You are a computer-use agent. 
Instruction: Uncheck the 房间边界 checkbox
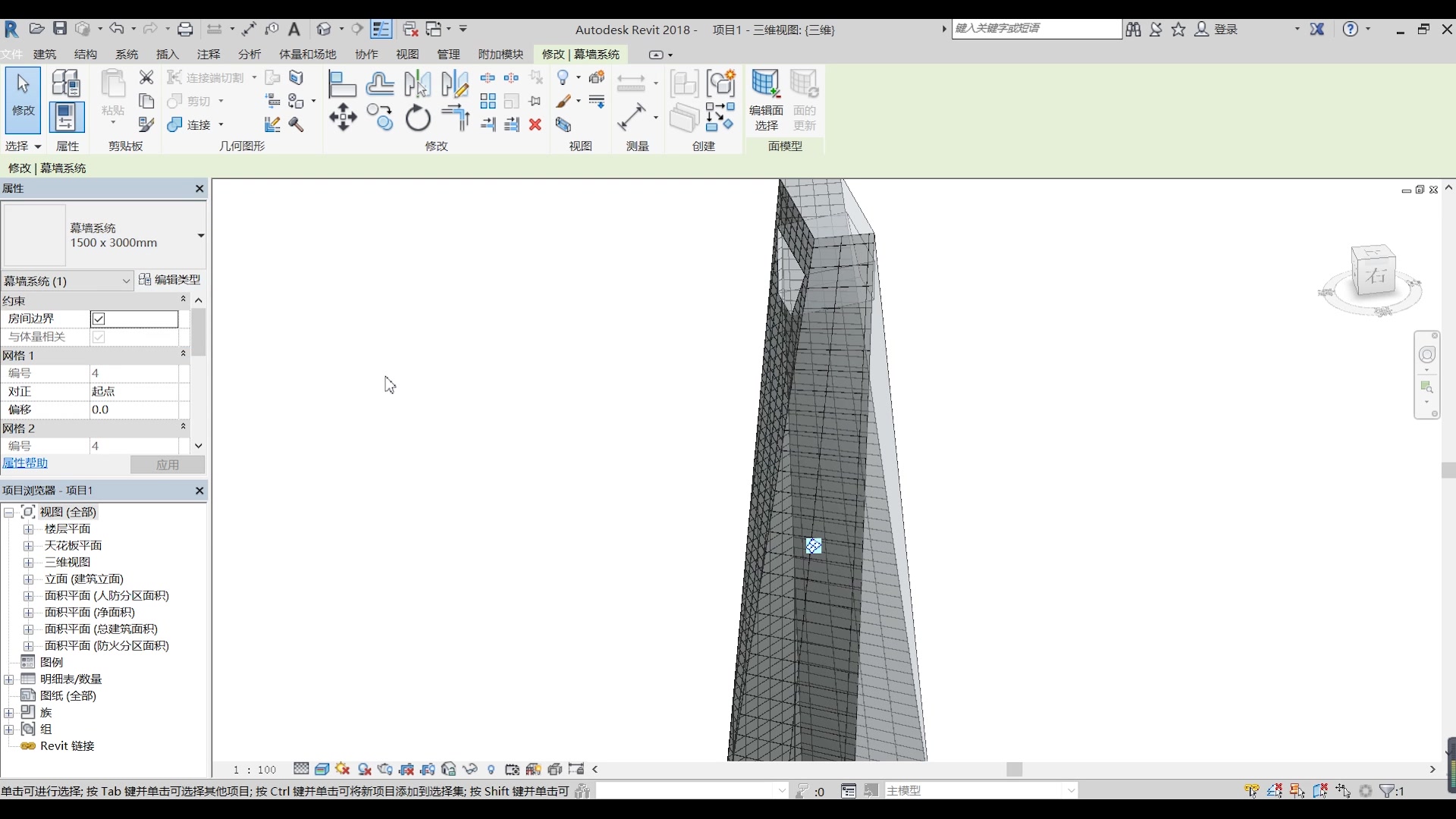(99, 318)
